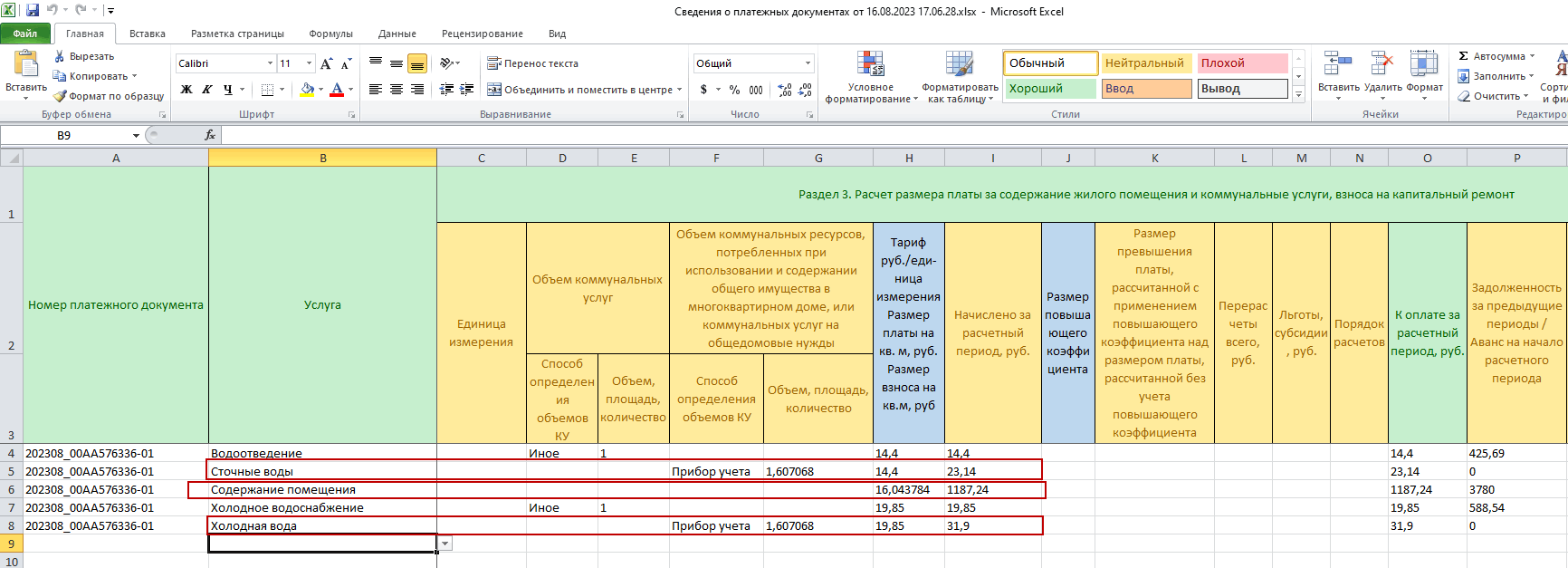
Task: Click the Name Box showing B9
Action: pos(65,136)
